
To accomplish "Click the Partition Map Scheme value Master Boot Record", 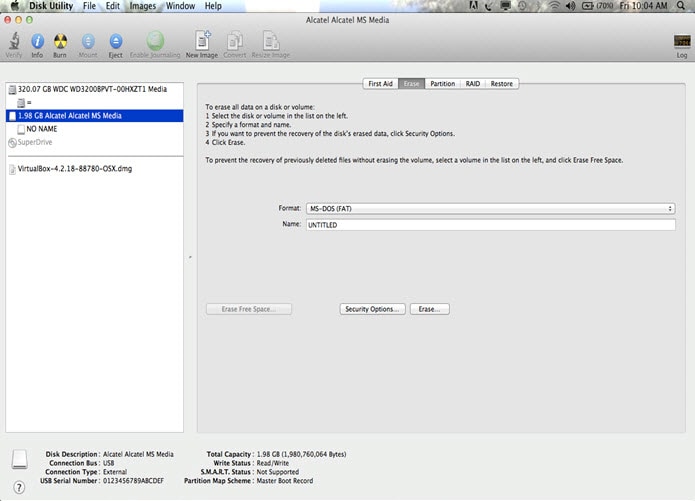I will click(x=285, y=481).
